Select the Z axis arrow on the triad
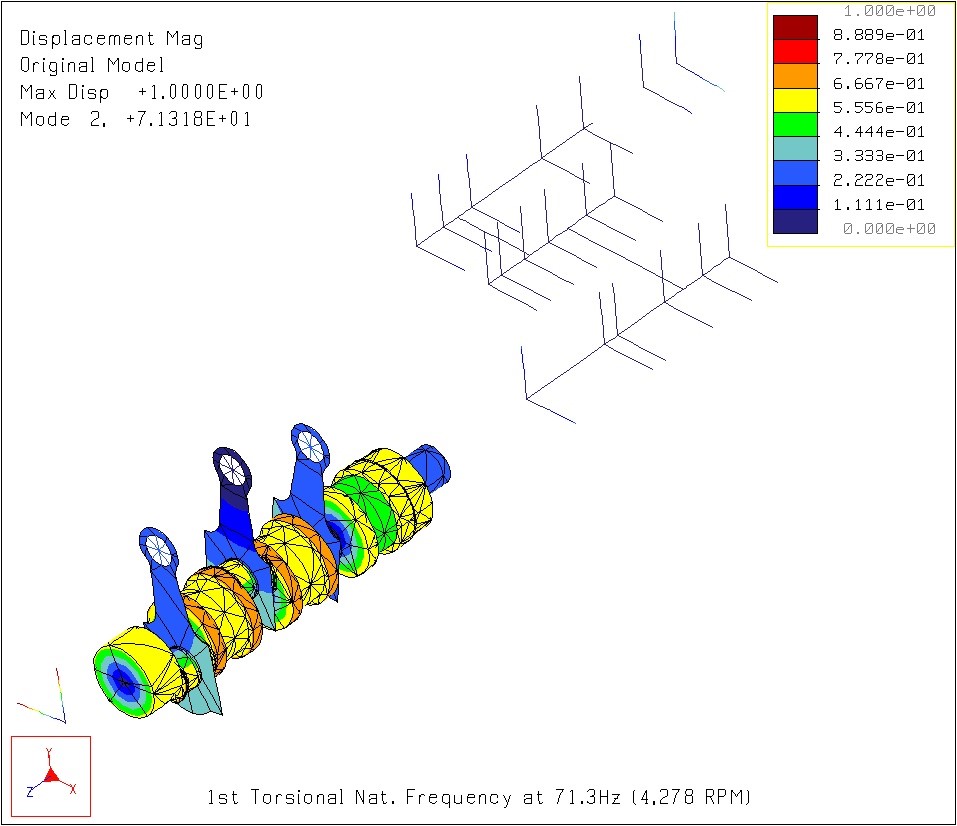This screenshot has width=957, height=826. click(x=33, y=791)
